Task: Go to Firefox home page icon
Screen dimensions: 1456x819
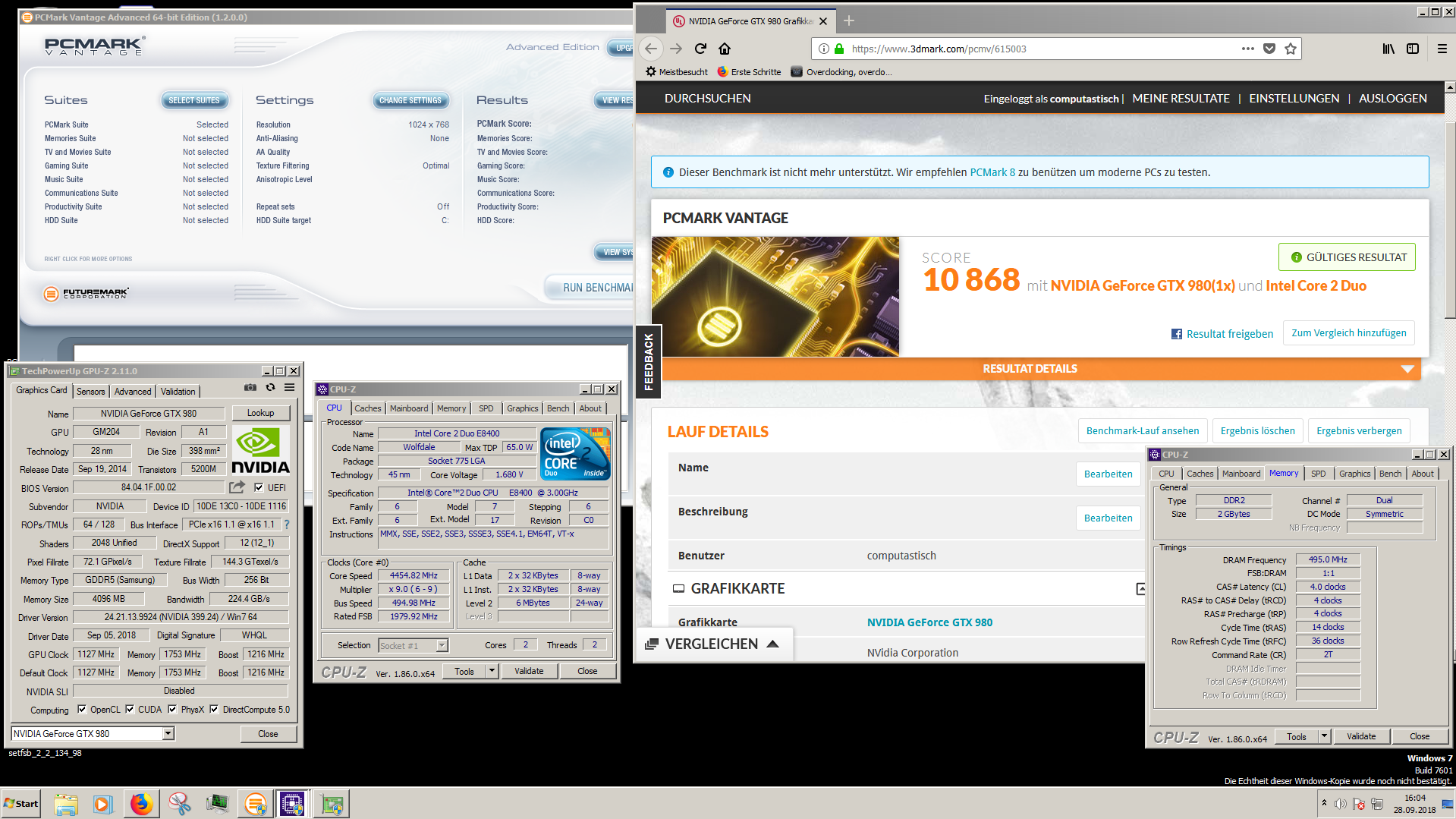Action: tap(725, 49)
